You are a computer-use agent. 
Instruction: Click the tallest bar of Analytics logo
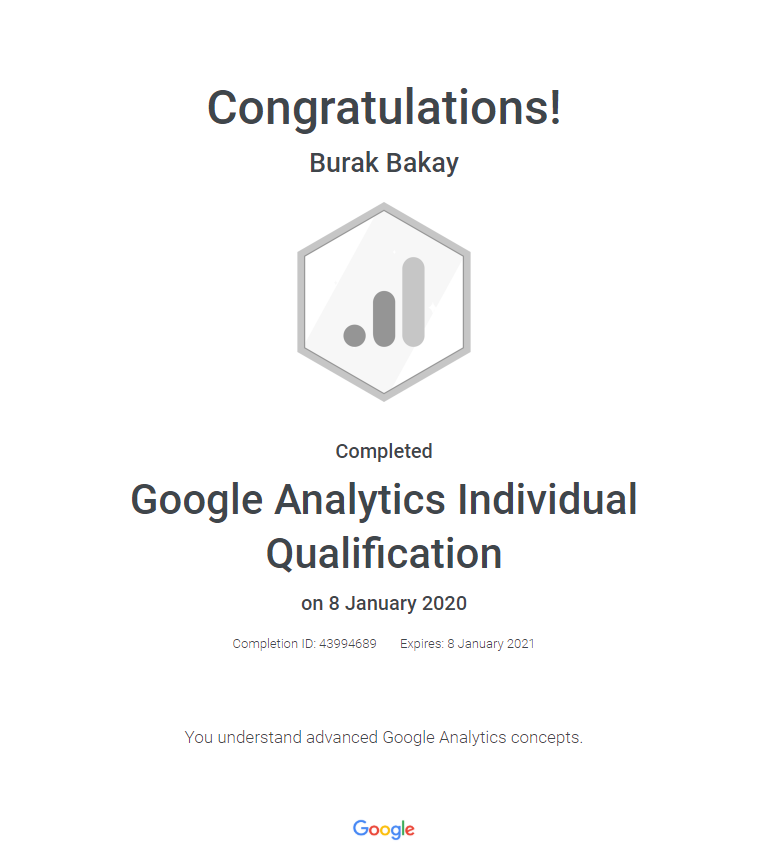[x=413, y=302]
